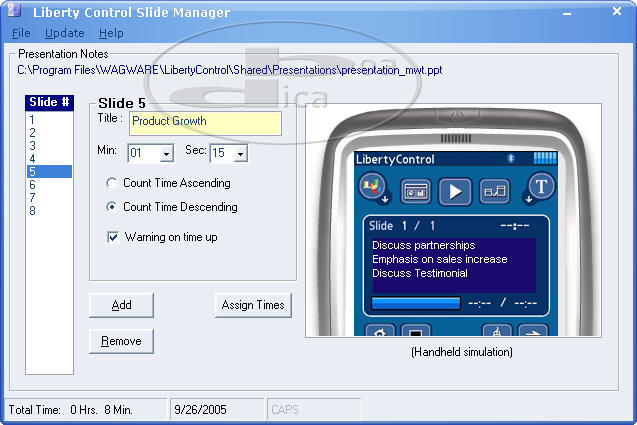Click the battery level indicator on handheld
This screenshot has height=425, width=637.
point(544,159)
